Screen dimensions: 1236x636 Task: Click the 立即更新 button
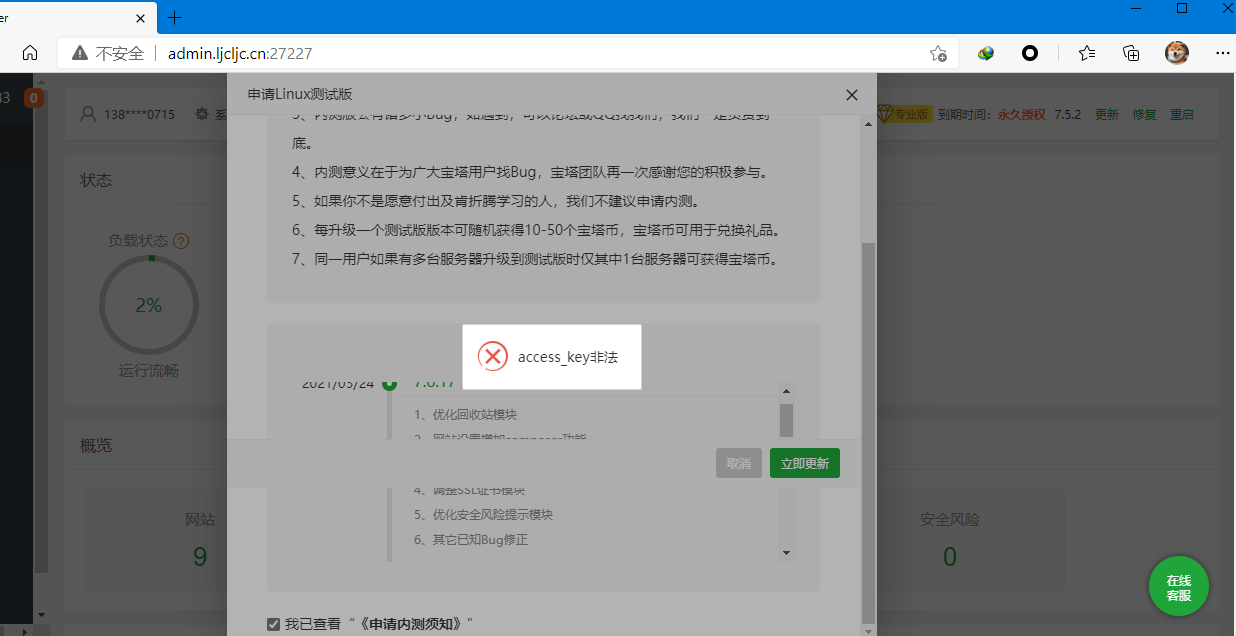click(x=805, y=463)
